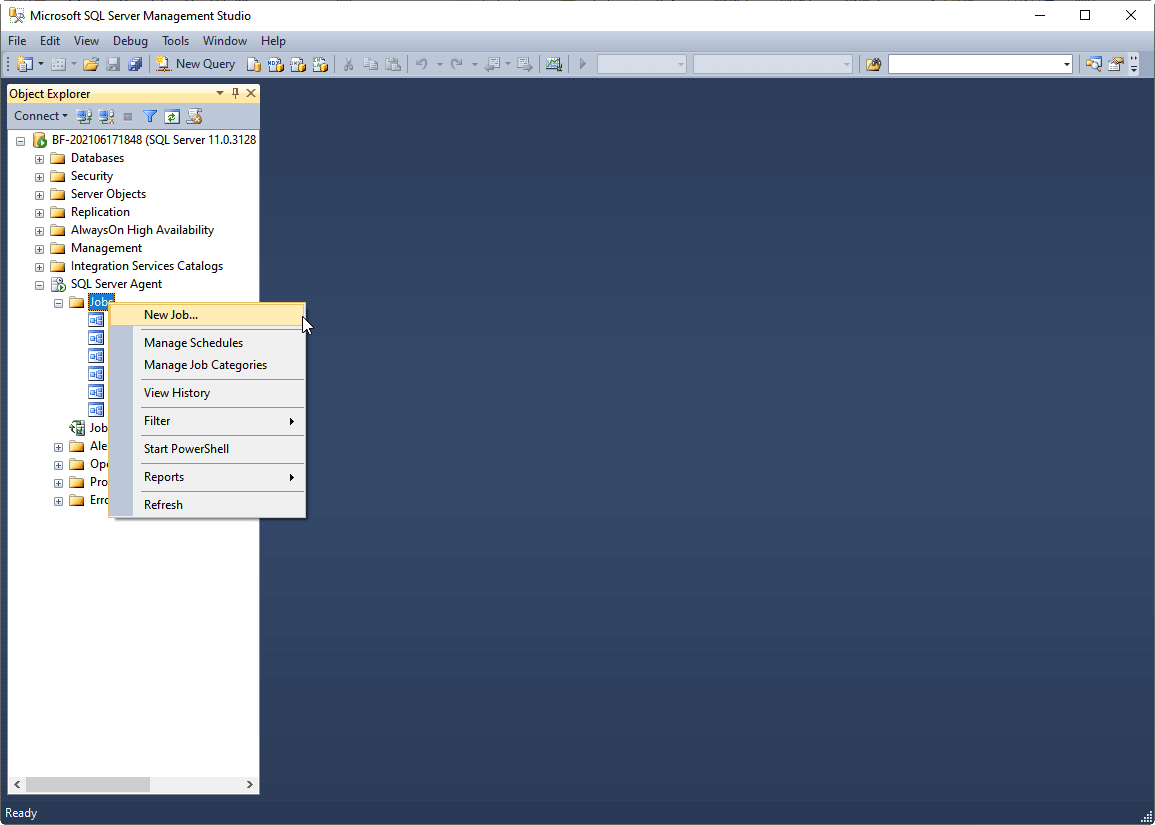Collapse the SQL Server Agent node
This screenshot has width=1155, height=825.
tap(40, 284)
